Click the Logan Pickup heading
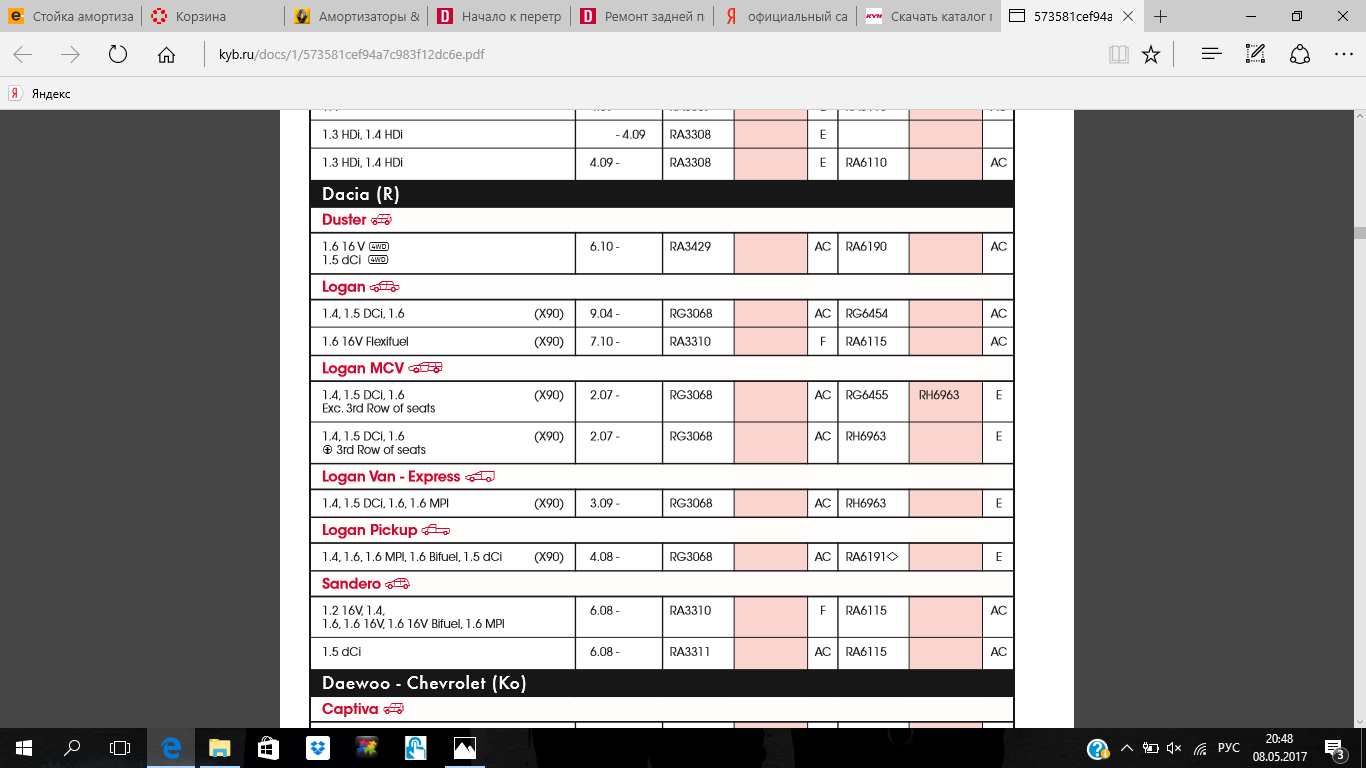The width and height of the screenshot is (1366, 768). 370,530
